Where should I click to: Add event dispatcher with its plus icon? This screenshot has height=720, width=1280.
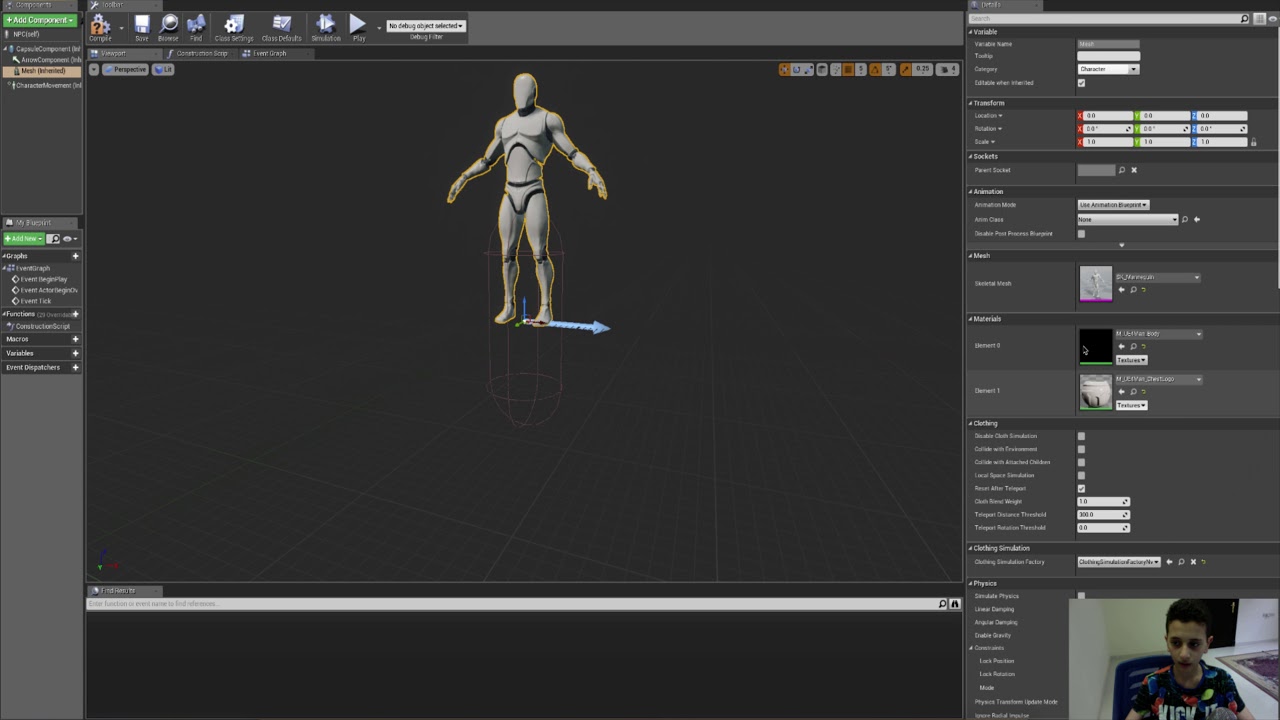coord(75,367)
